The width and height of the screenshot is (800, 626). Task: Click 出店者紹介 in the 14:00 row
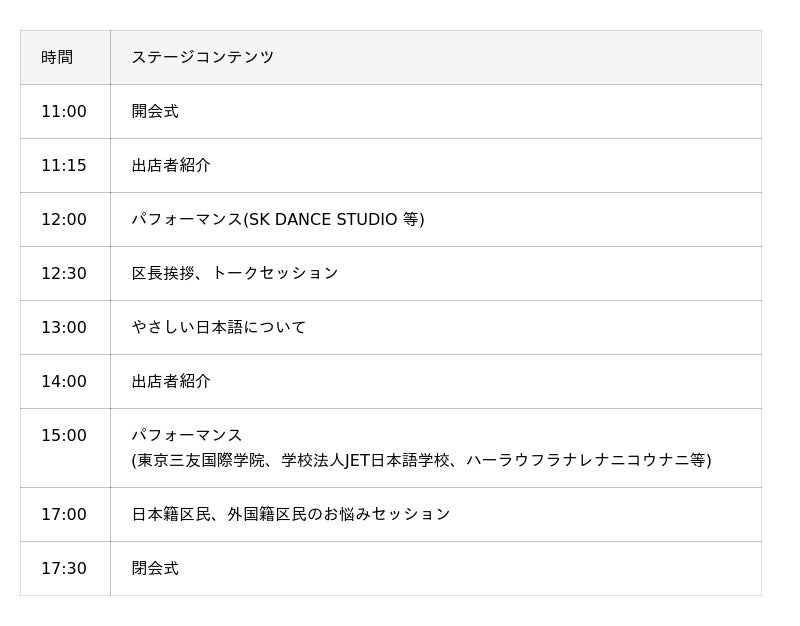coord(171,382)
